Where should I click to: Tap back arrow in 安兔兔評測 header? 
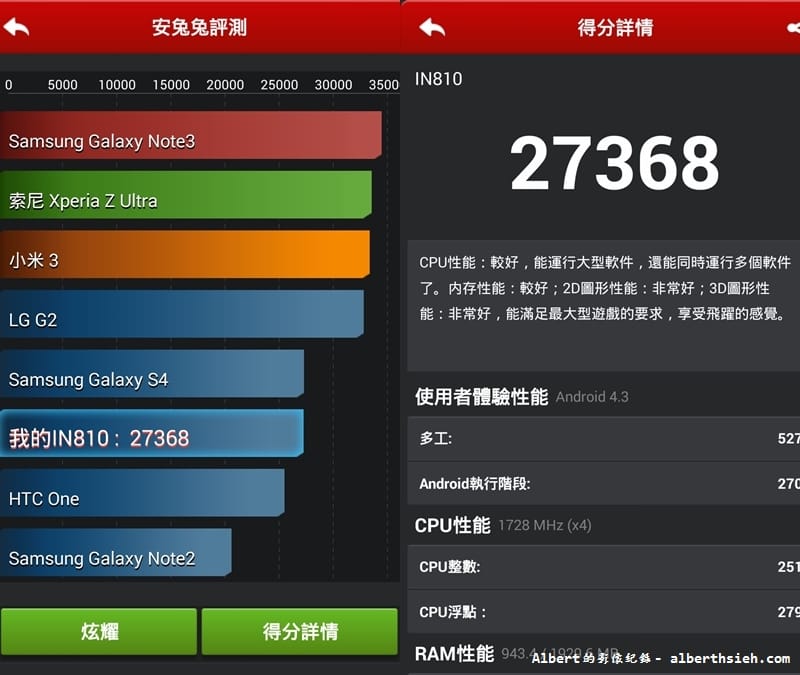tap(16, 28)
